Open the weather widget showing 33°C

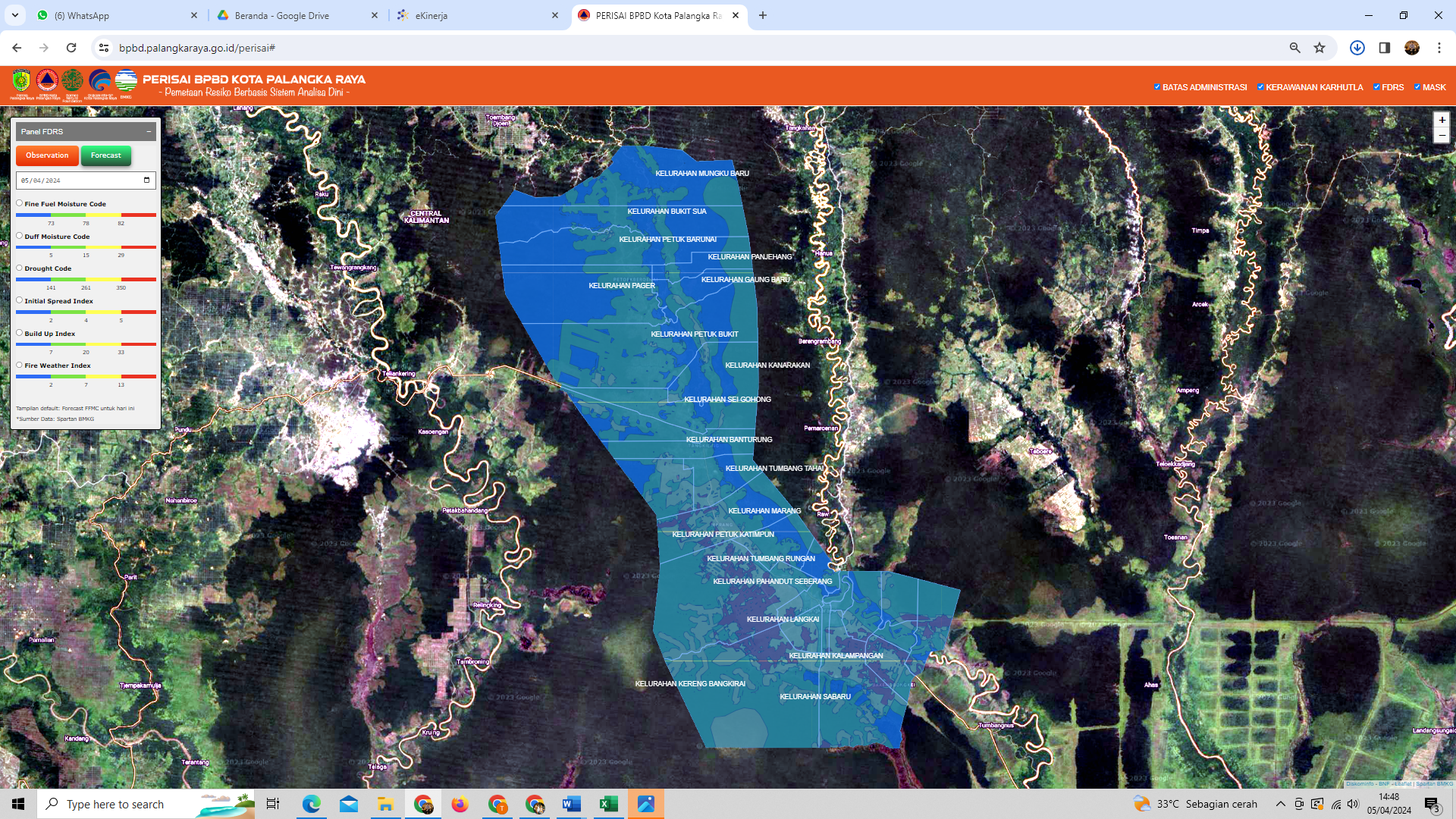click(1195, 804)
